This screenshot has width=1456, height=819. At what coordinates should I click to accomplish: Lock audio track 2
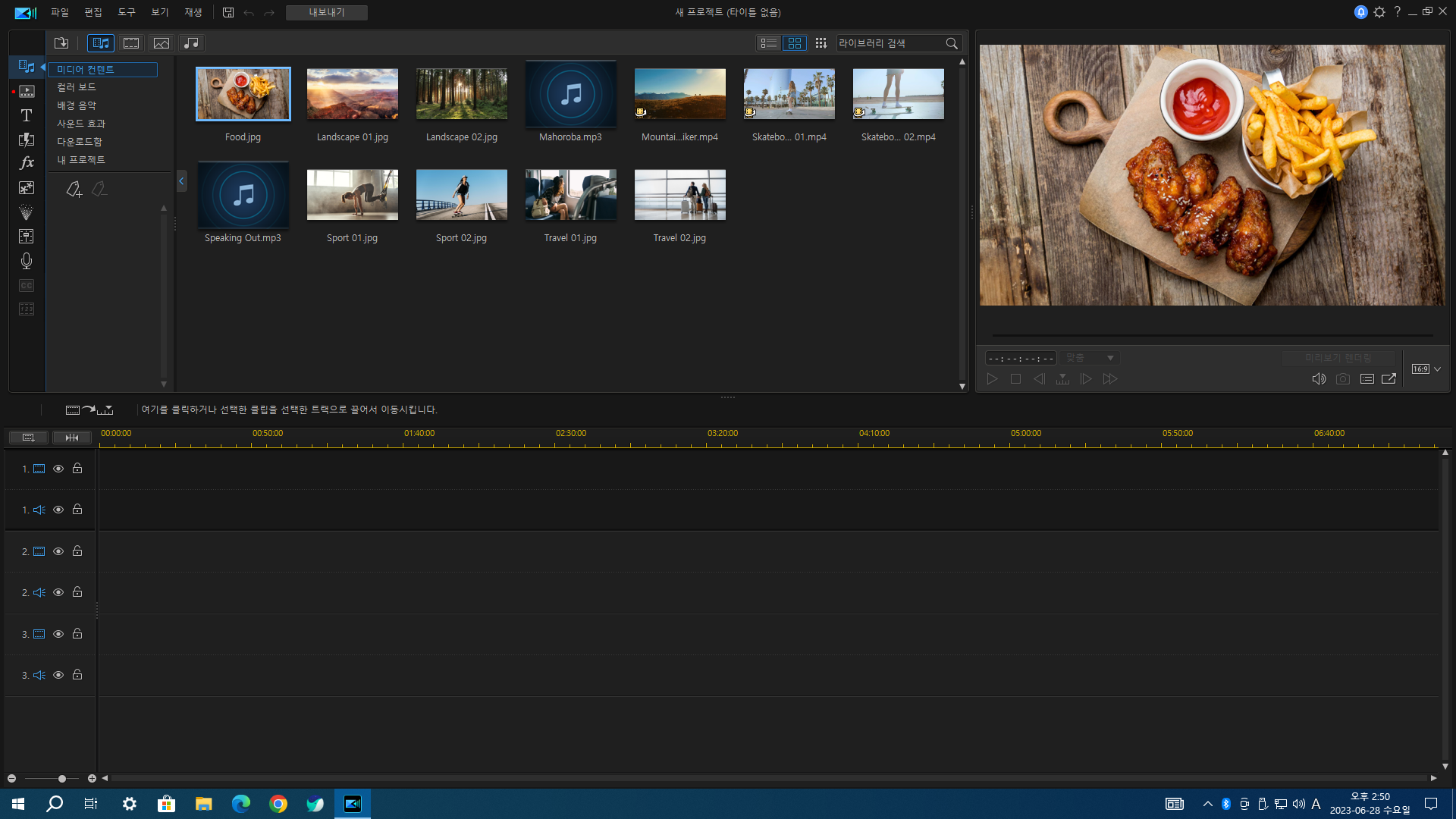point(77,592)
